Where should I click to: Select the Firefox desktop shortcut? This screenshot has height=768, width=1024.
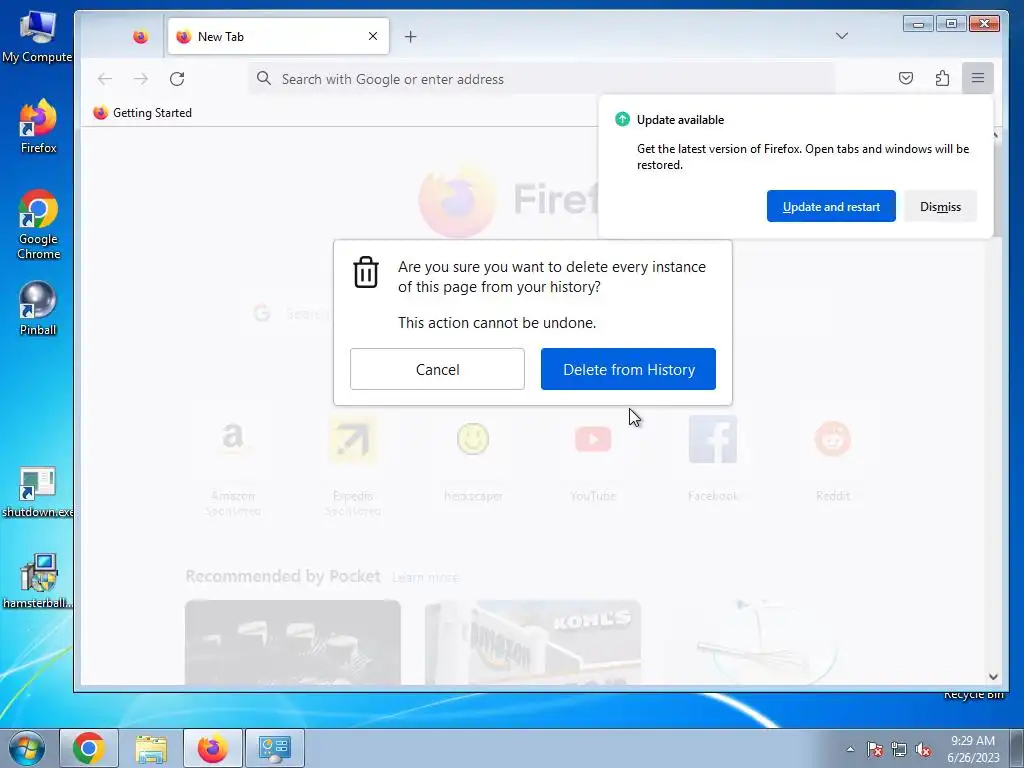(38, 127)
